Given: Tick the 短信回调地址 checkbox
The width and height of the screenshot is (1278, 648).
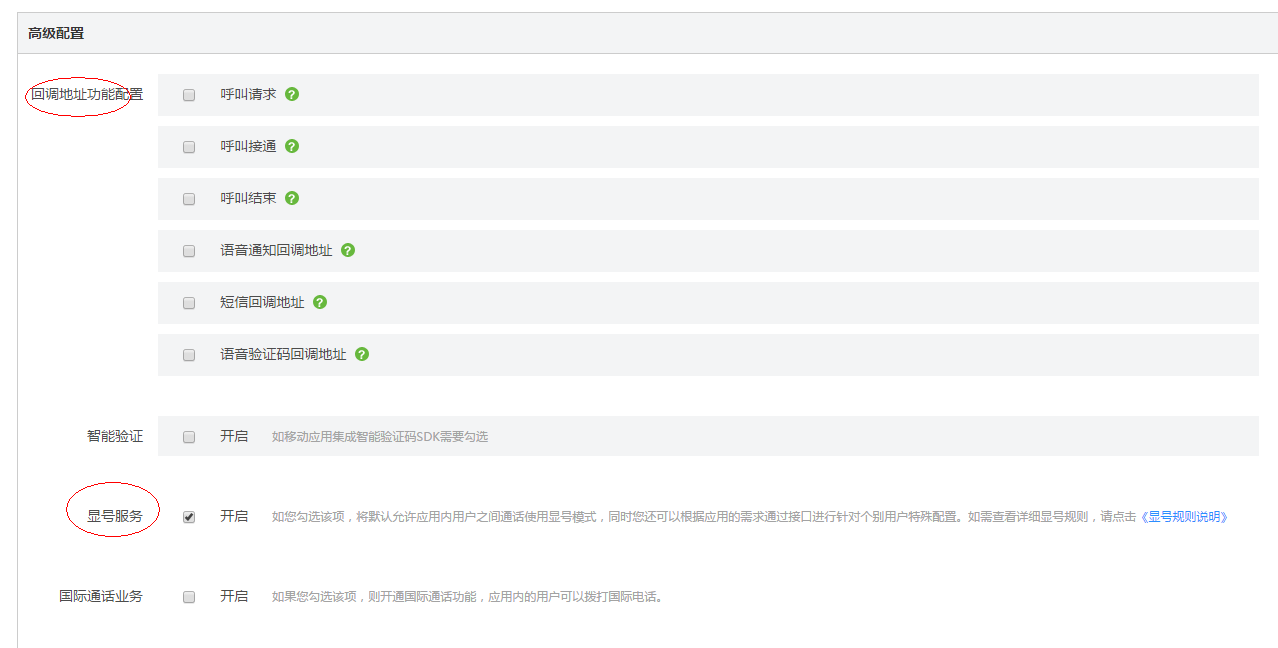Looking at the screenshot, I should [189, 303].
